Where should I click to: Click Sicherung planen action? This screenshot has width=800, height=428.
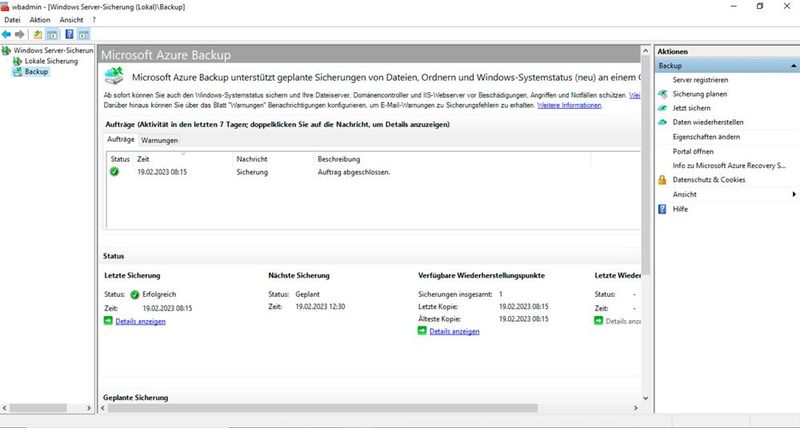699,94
